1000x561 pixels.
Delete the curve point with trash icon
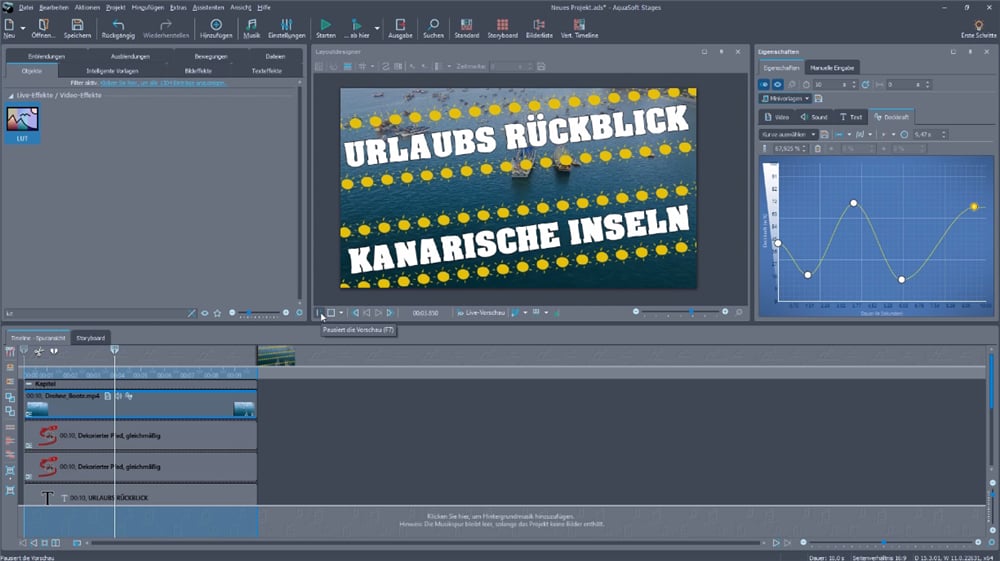[x=817, y=149]
